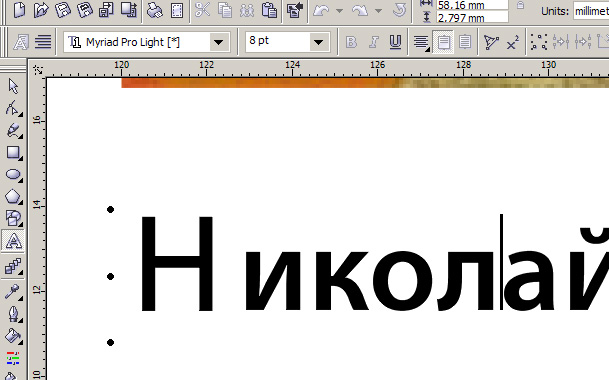Viewport: 609px width, 380px height.
Task: Click the outlined A icon before the font box
Action: pyautogui.click(x=21, y=42)
